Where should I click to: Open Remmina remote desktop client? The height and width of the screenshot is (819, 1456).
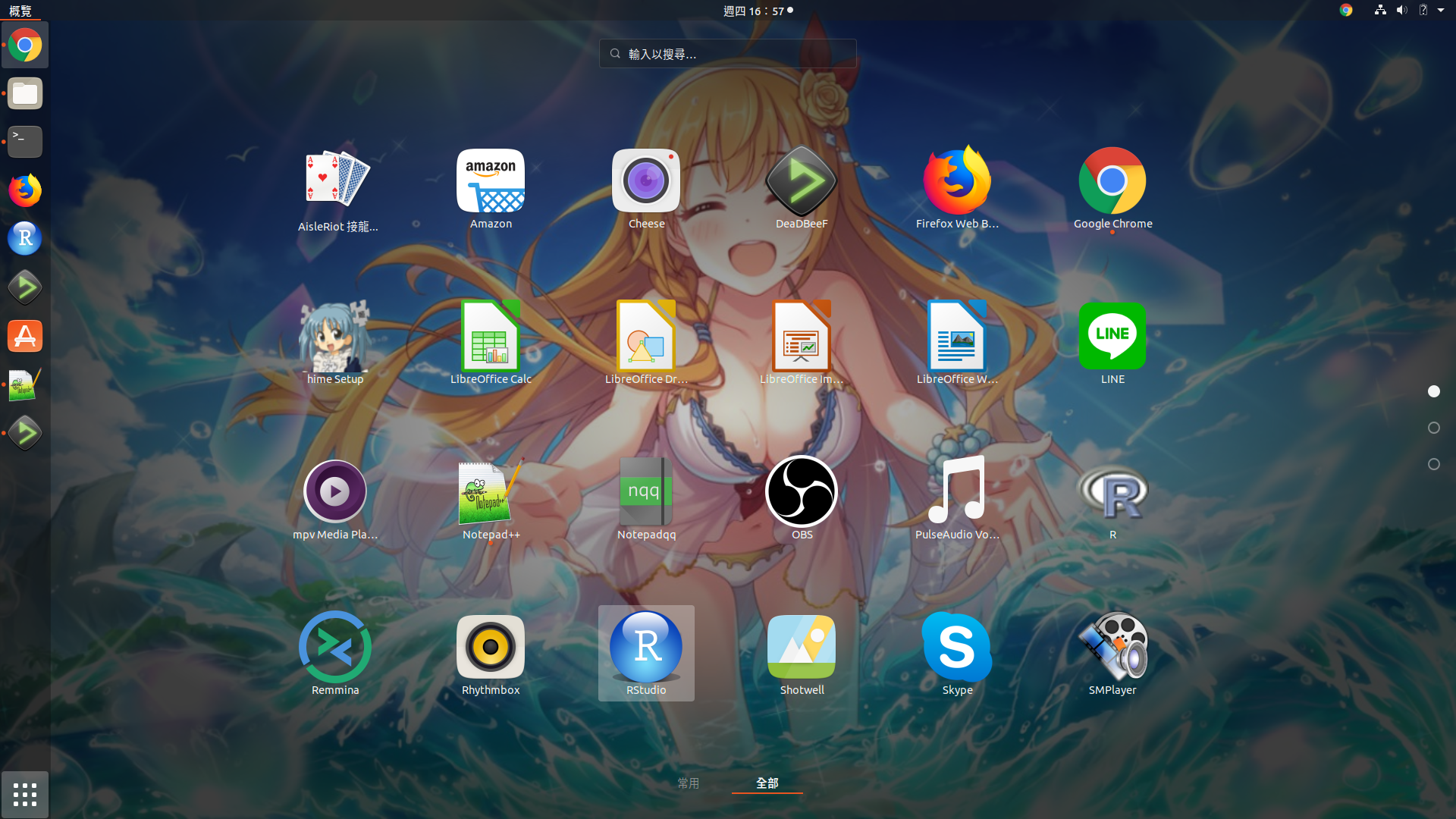tap(335, 648)
